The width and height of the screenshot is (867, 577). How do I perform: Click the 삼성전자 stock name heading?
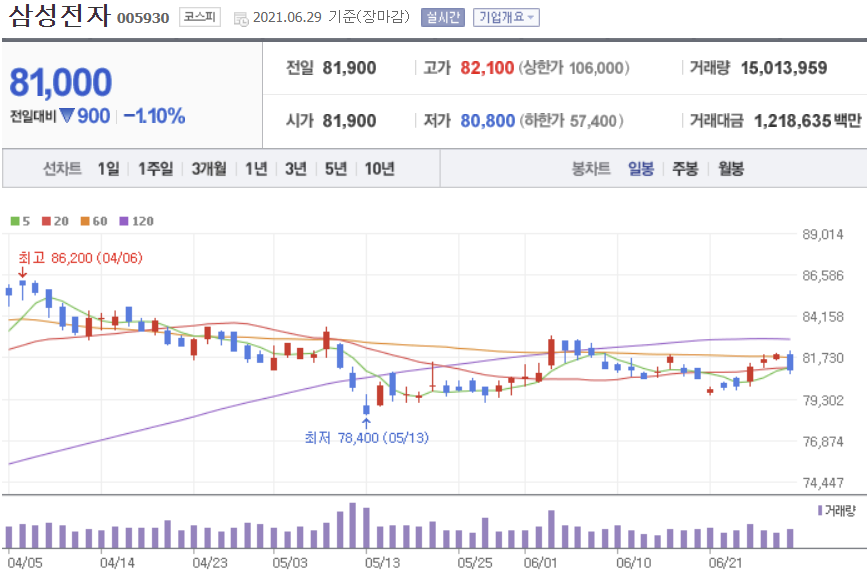tap(60, 15)
